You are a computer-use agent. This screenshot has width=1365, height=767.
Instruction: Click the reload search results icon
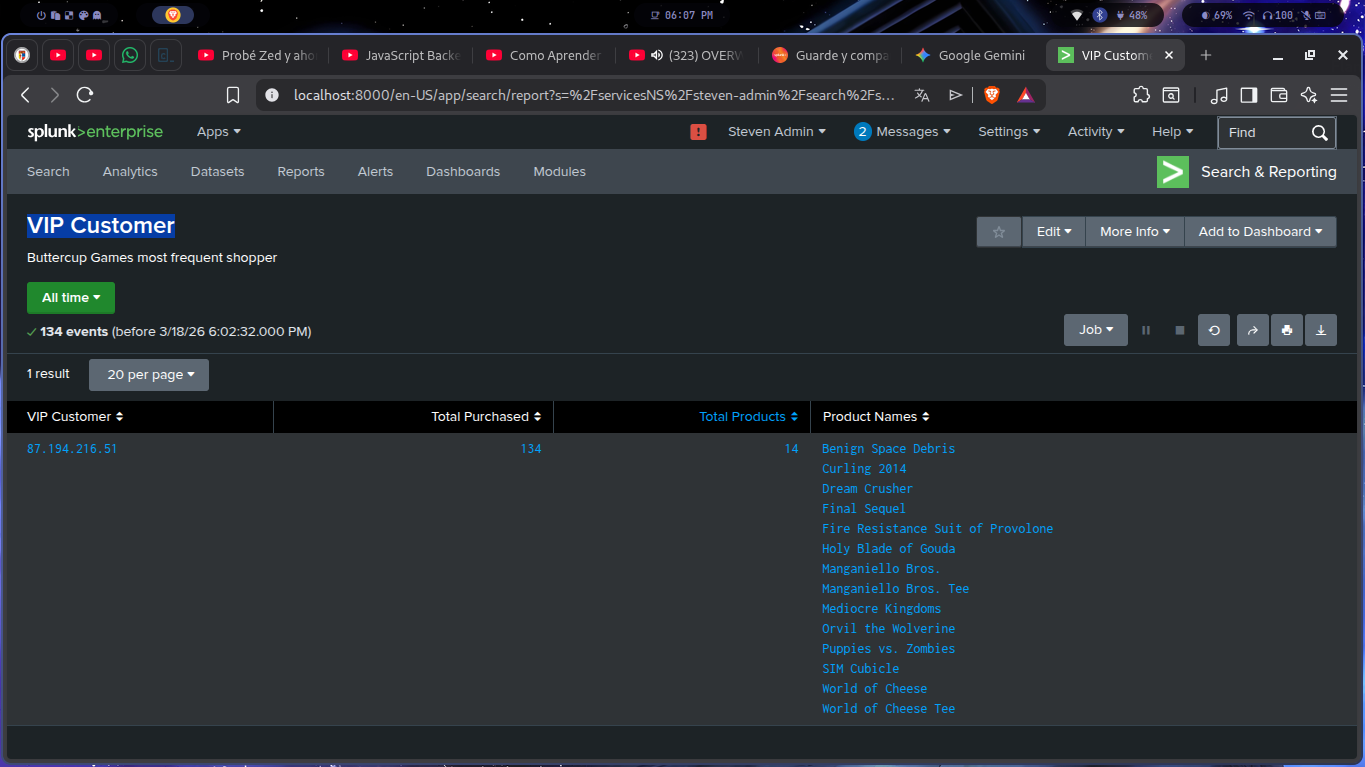pos(1214,330)
